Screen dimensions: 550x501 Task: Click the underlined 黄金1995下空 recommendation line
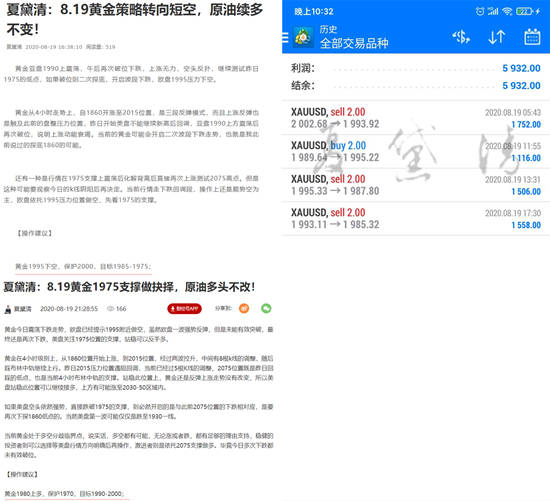pos(83,267)
